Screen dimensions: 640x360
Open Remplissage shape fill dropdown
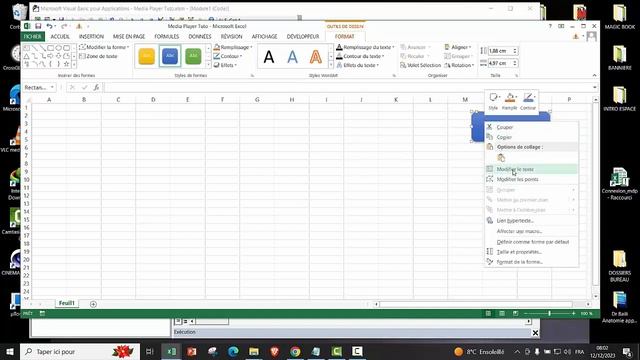pyautogui.click(x=233, y=47)
